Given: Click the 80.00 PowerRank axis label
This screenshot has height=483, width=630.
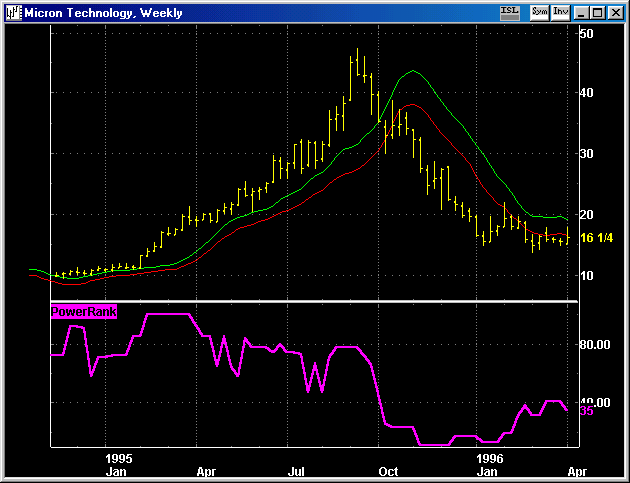Looking at the screenshot, I should point(595,345).
